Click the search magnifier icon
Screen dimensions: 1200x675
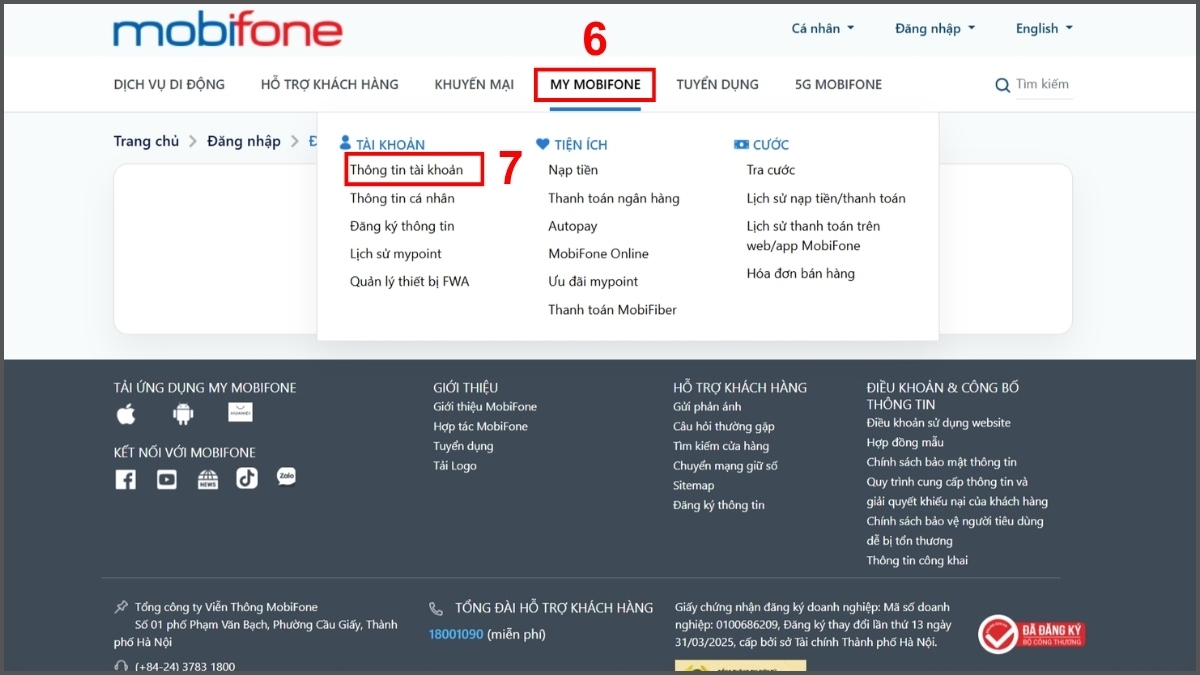[x=1002, y=86]
